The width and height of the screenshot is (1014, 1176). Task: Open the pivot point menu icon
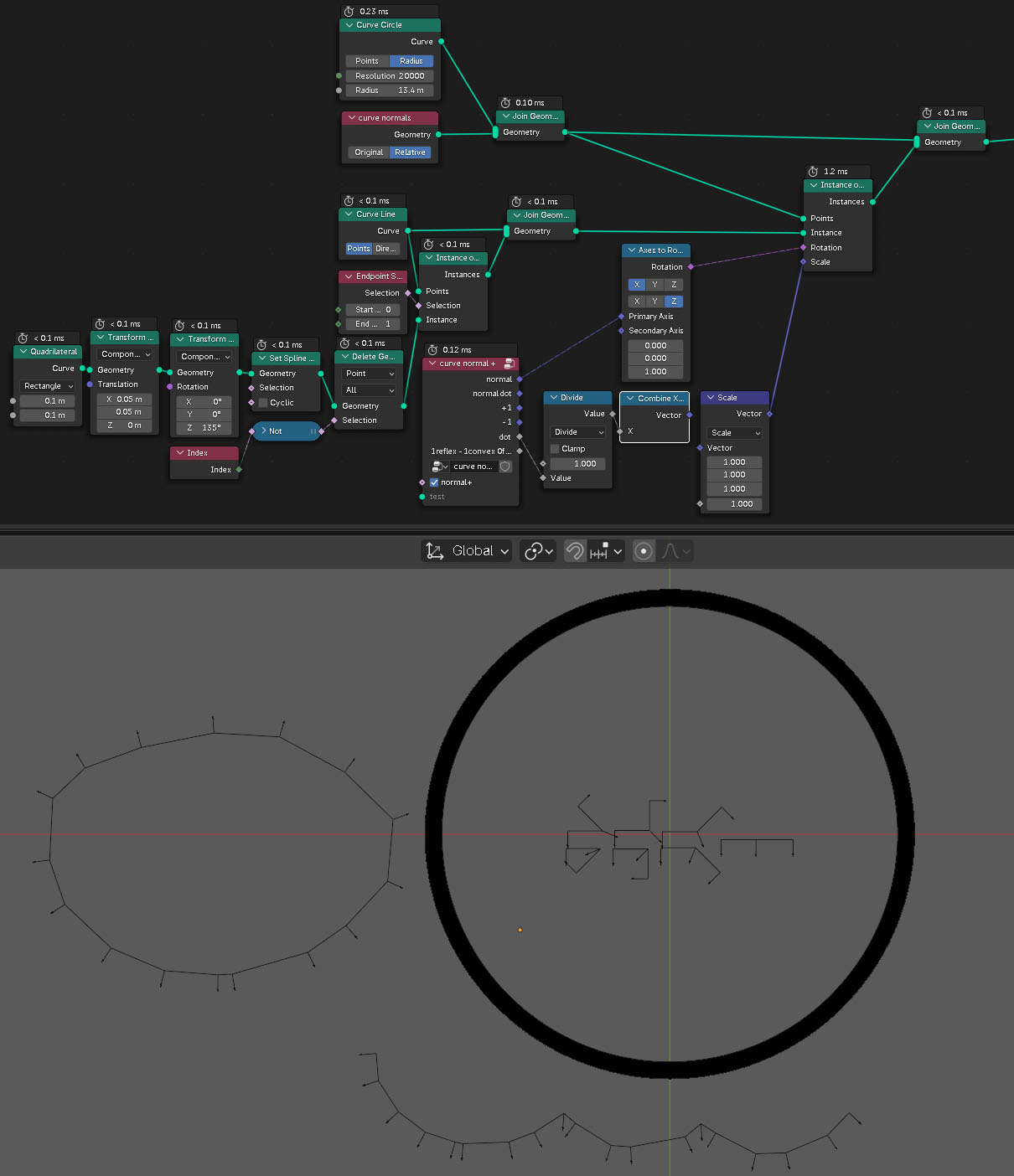(537, 551)
